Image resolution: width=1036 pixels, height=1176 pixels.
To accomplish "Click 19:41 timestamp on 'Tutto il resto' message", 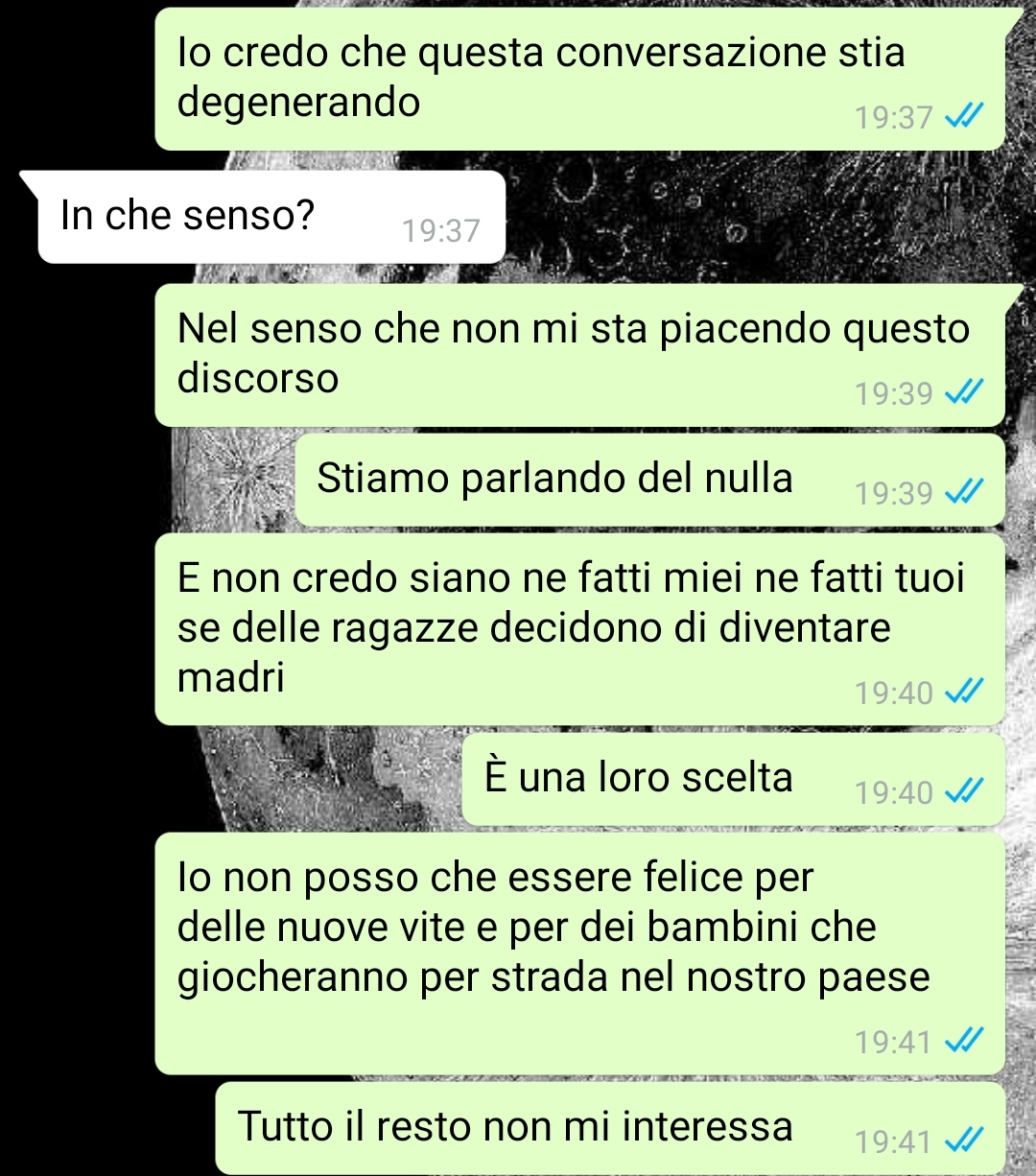I will tap(893, 1142).
